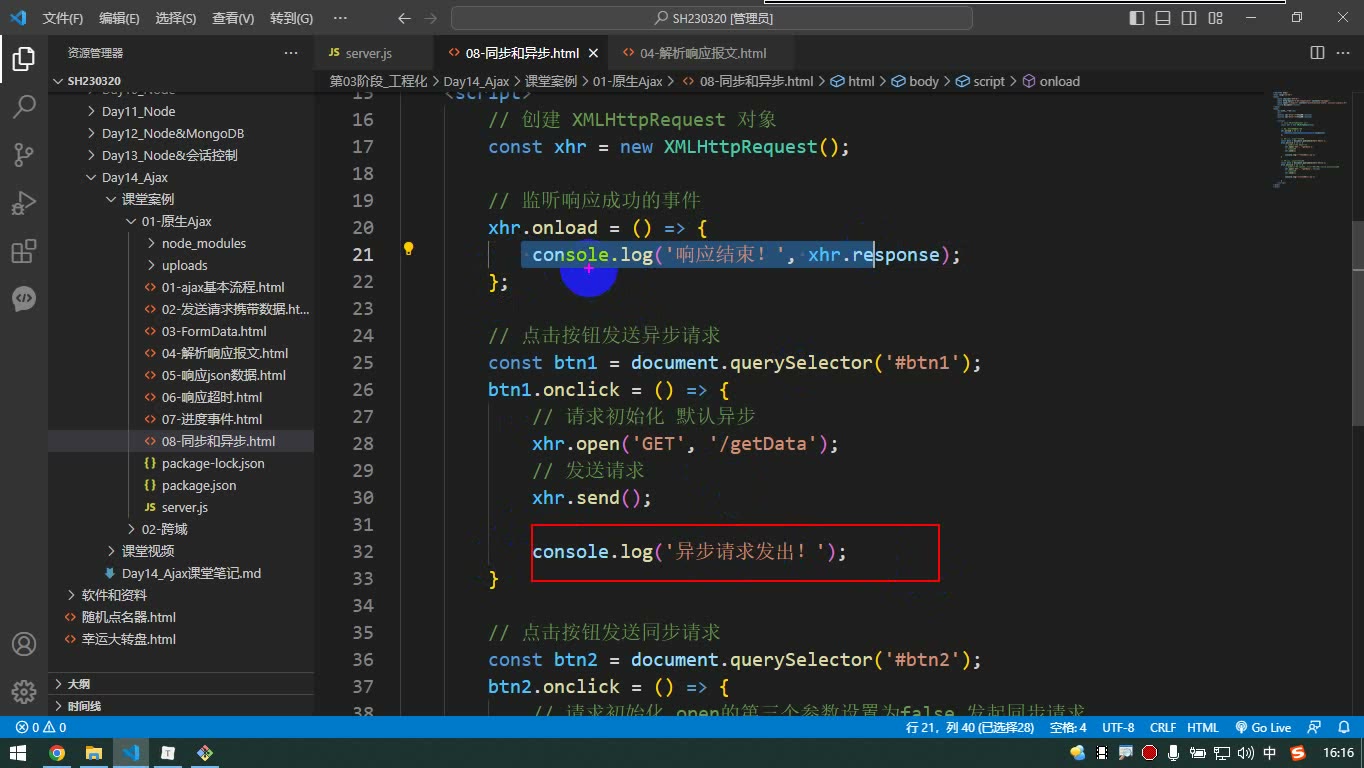Toggle the primary side bar layout
1364x768 pixels.
pos(1137,18)
